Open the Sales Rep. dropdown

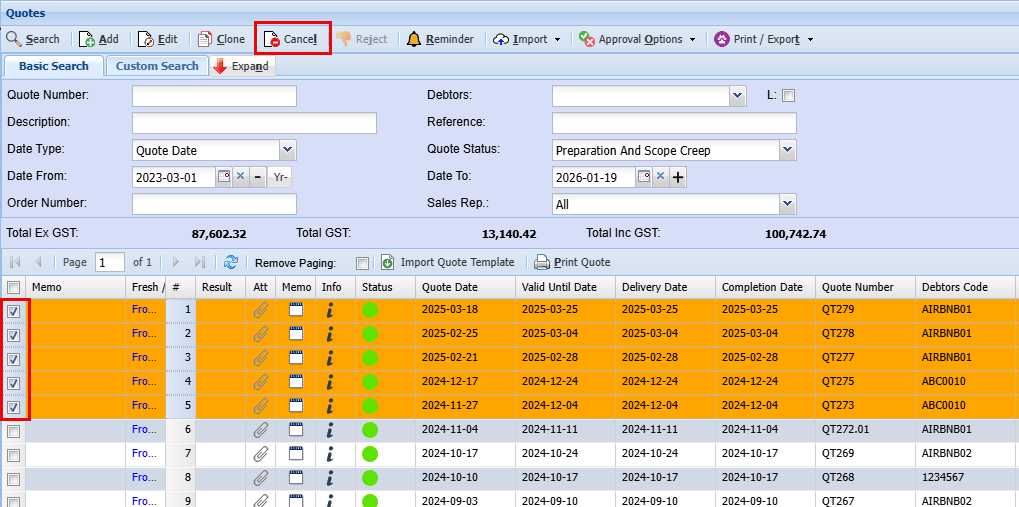[x=788, y=204]
